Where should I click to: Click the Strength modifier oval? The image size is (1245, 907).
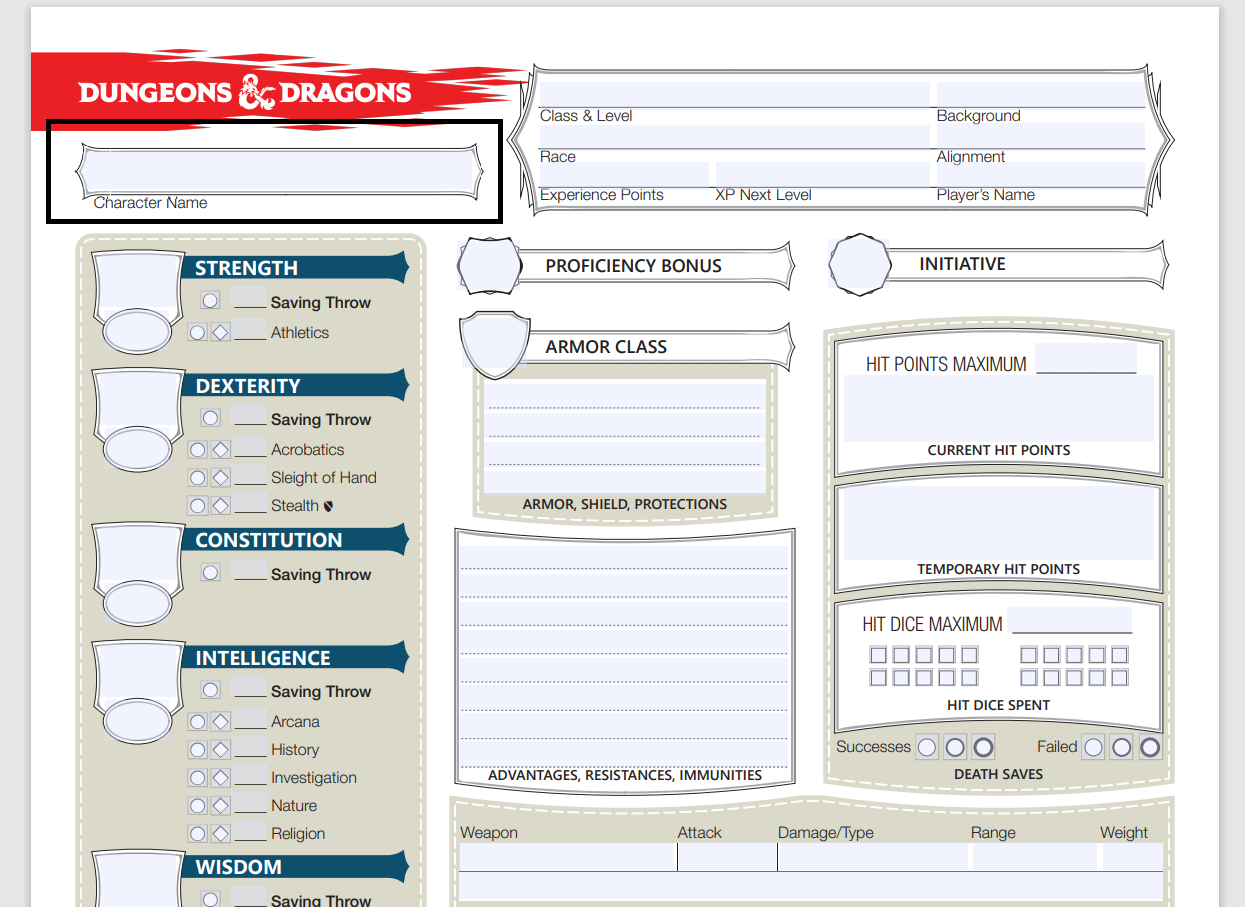138,332
